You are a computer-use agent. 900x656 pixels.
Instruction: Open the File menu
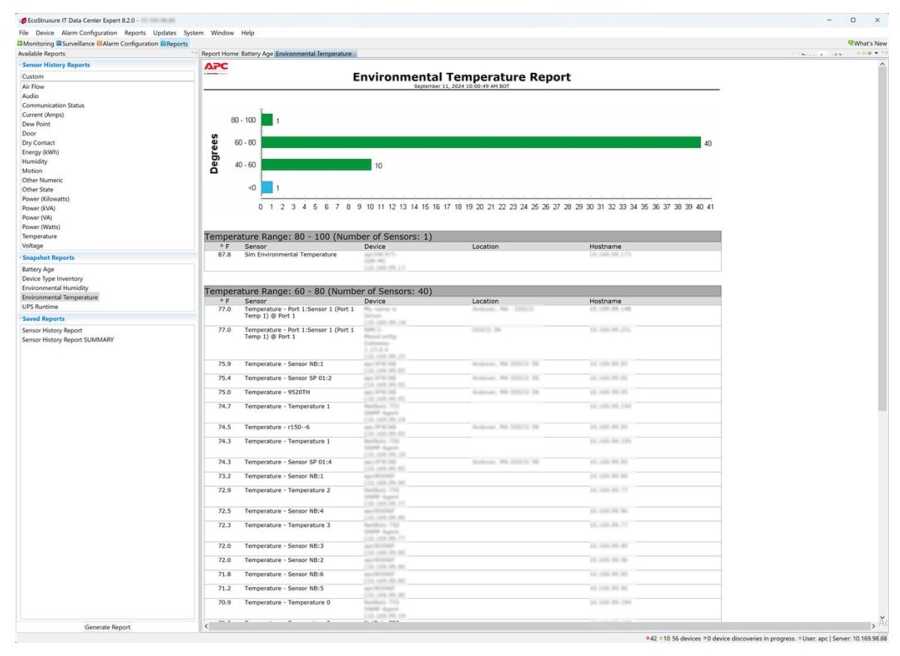coord(24,33)
